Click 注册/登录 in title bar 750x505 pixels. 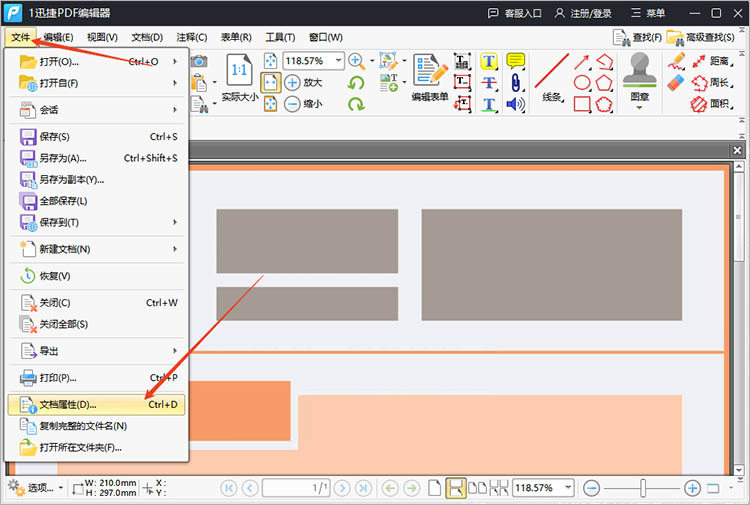pos(583,13)
